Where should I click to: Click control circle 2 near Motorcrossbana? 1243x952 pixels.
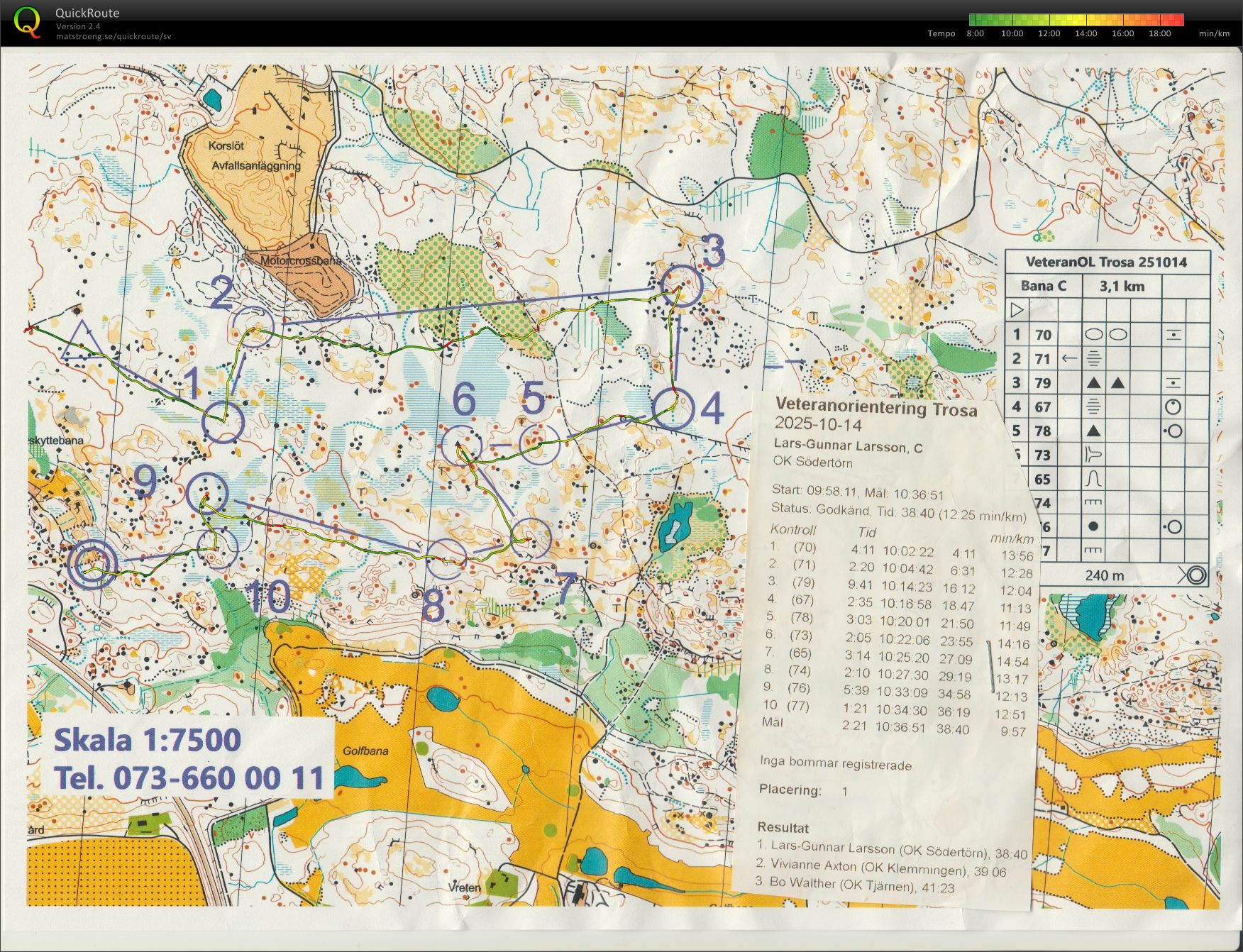253,327
